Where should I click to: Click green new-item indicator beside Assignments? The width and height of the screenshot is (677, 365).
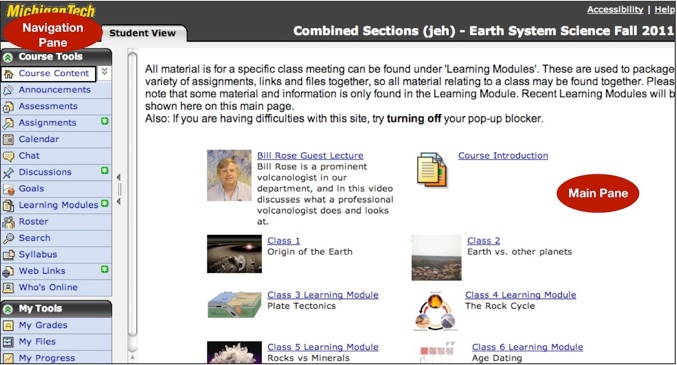104,121
